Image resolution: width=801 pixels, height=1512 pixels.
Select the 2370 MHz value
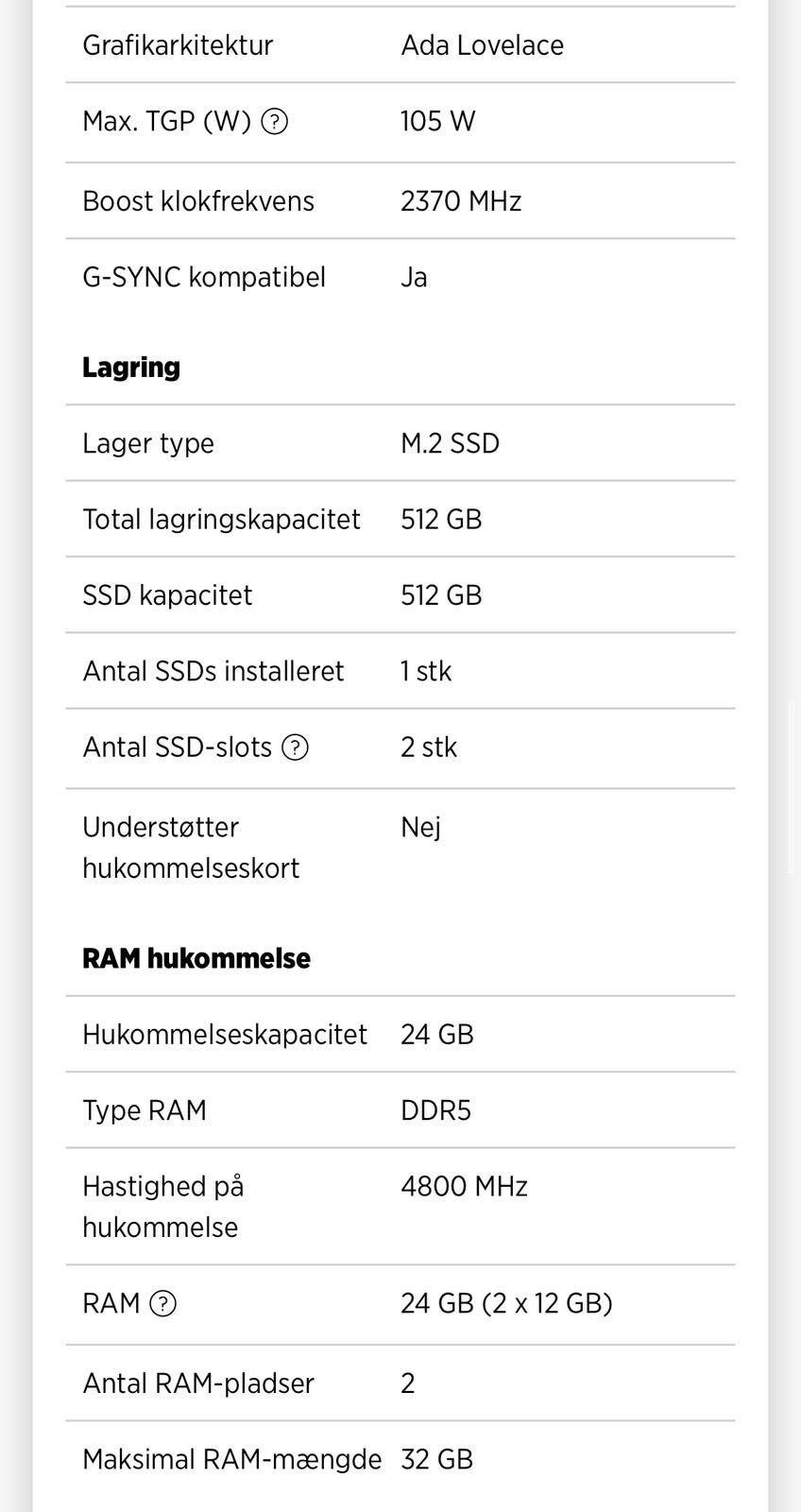click(x=461, y=201)
